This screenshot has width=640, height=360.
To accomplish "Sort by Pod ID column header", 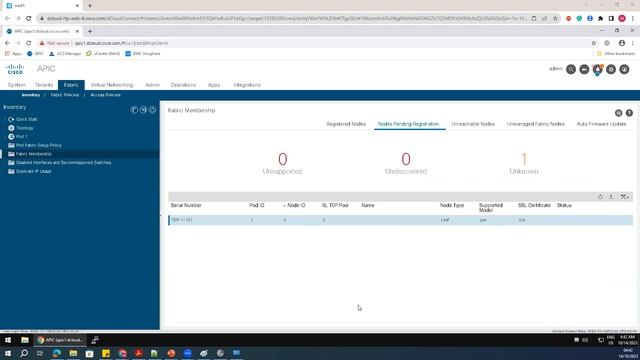I will [257, 205].
